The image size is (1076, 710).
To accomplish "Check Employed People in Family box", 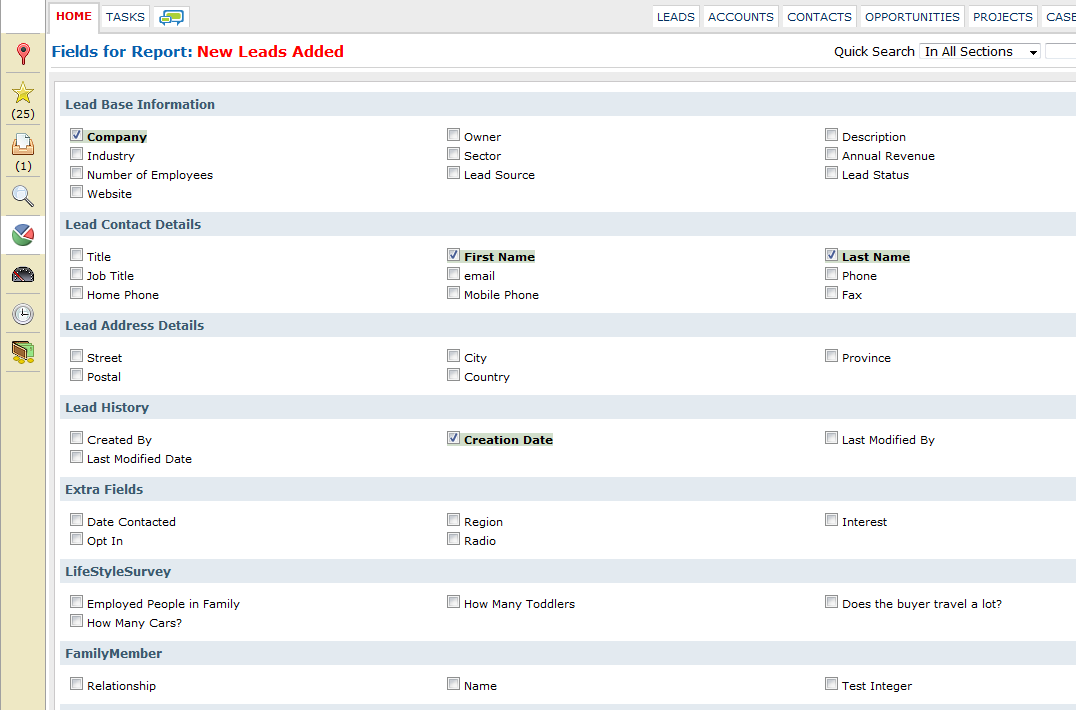I will 76,602.
